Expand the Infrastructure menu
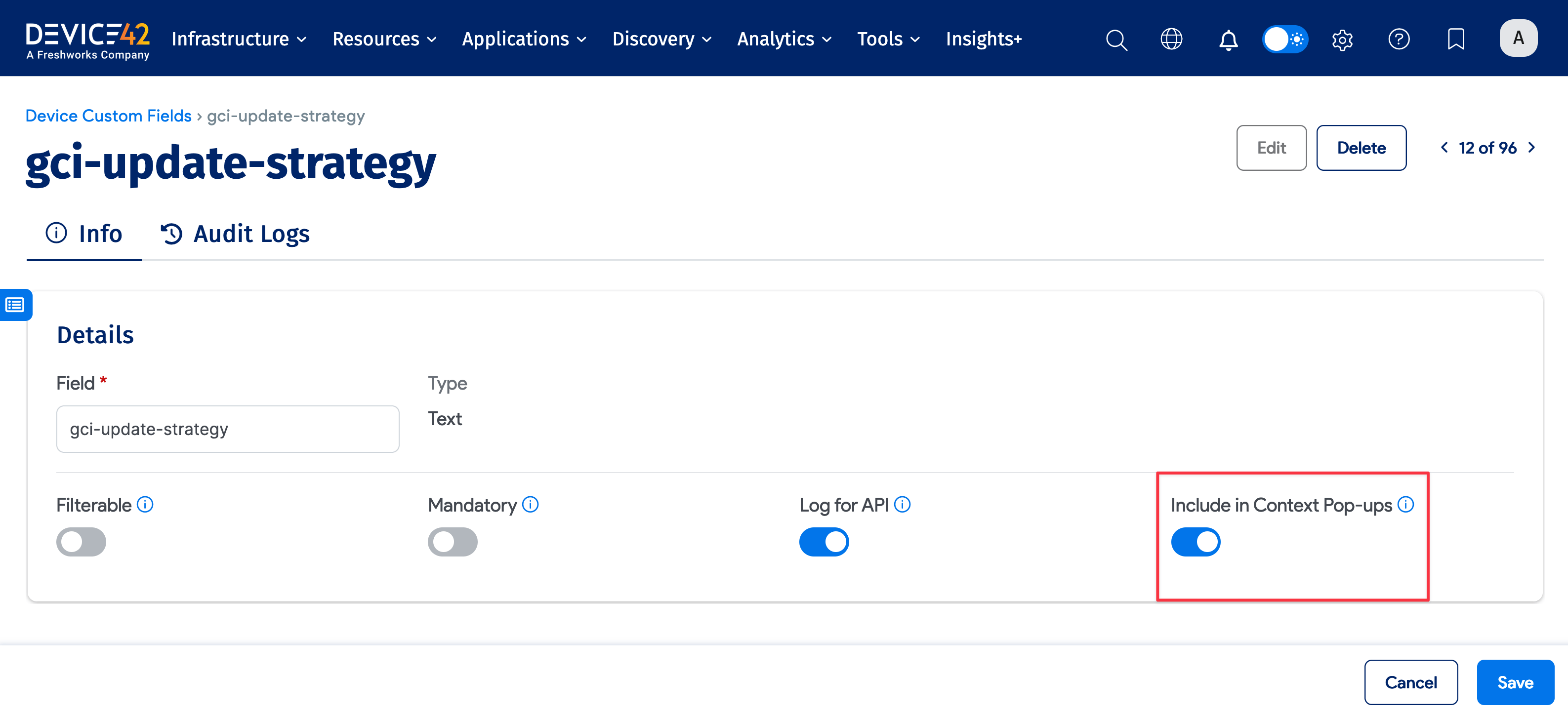Screen dimensions: 1568x715 tap(239, 39)
